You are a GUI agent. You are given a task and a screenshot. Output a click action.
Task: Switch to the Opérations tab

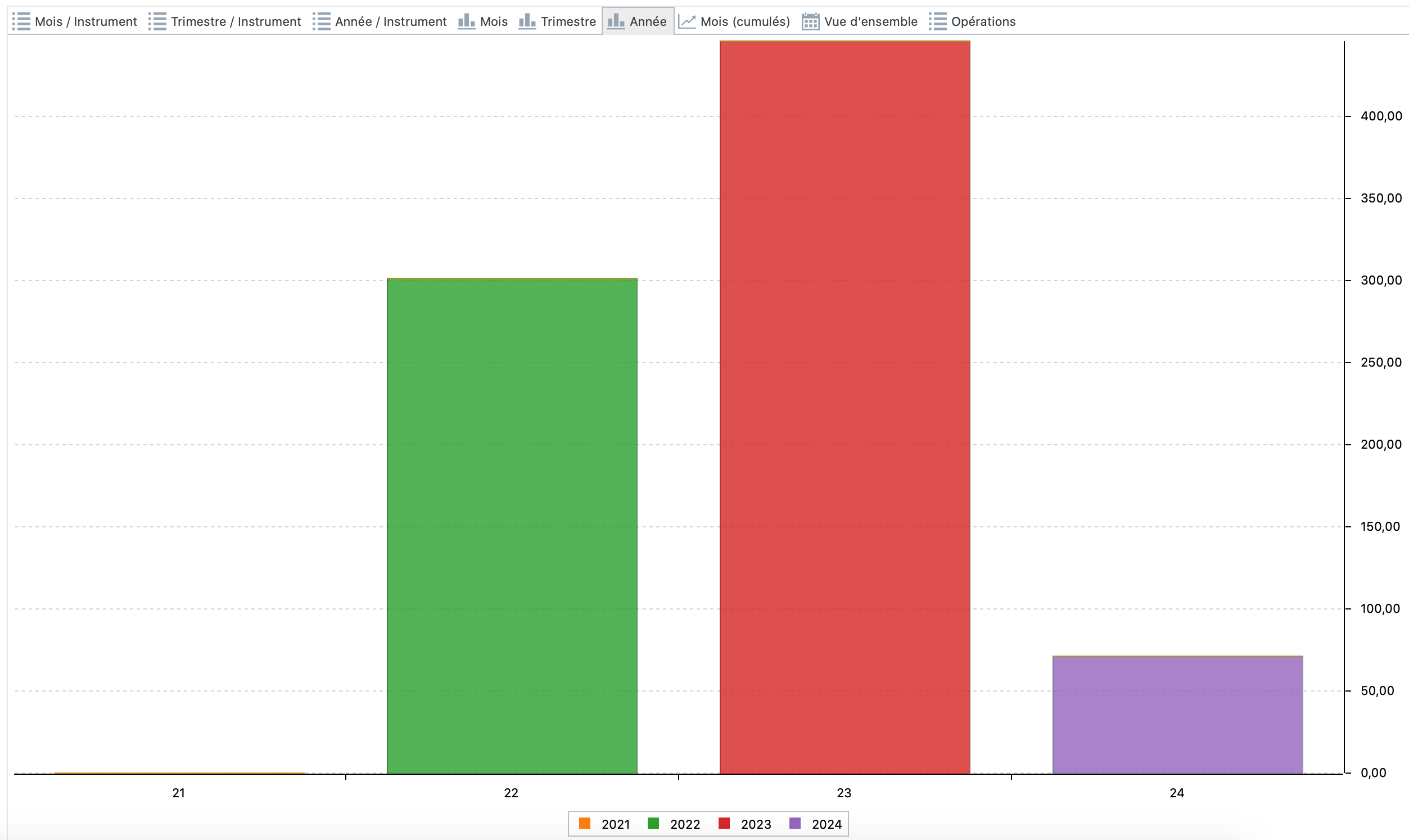pyautogui.click(x=983, y=21)
